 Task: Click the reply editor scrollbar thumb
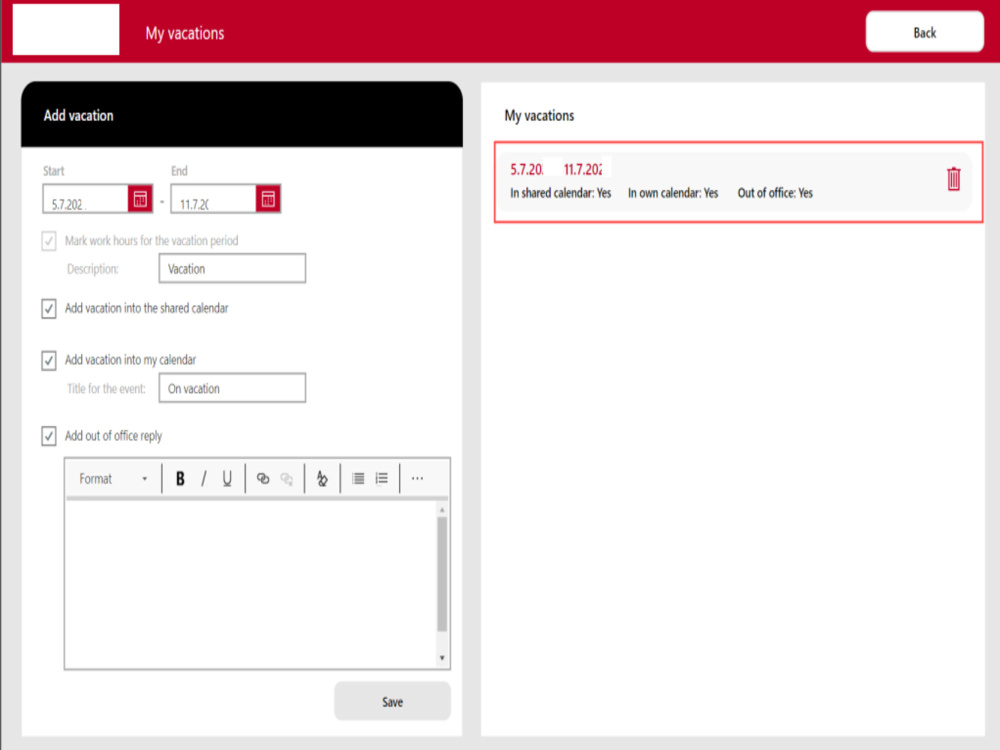[x=442, y=574]
